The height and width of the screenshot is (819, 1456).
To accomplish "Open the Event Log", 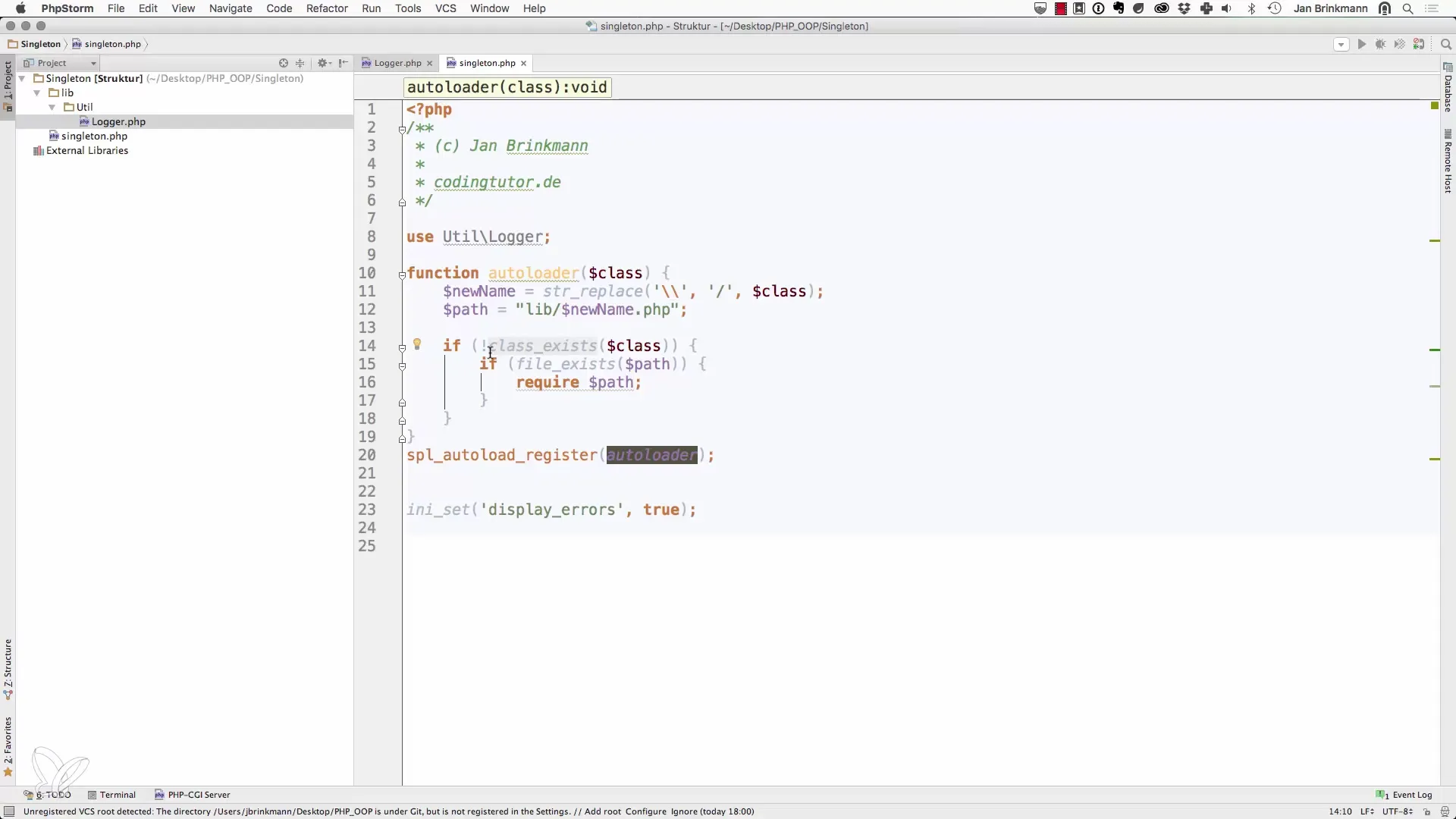I will tap(1404, 795).
